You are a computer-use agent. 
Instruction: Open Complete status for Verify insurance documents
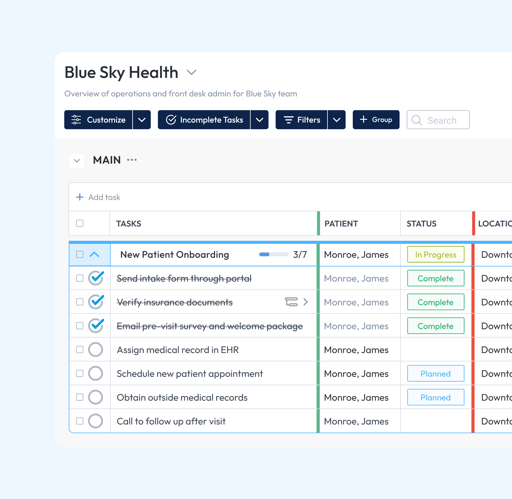click(436, 302)
